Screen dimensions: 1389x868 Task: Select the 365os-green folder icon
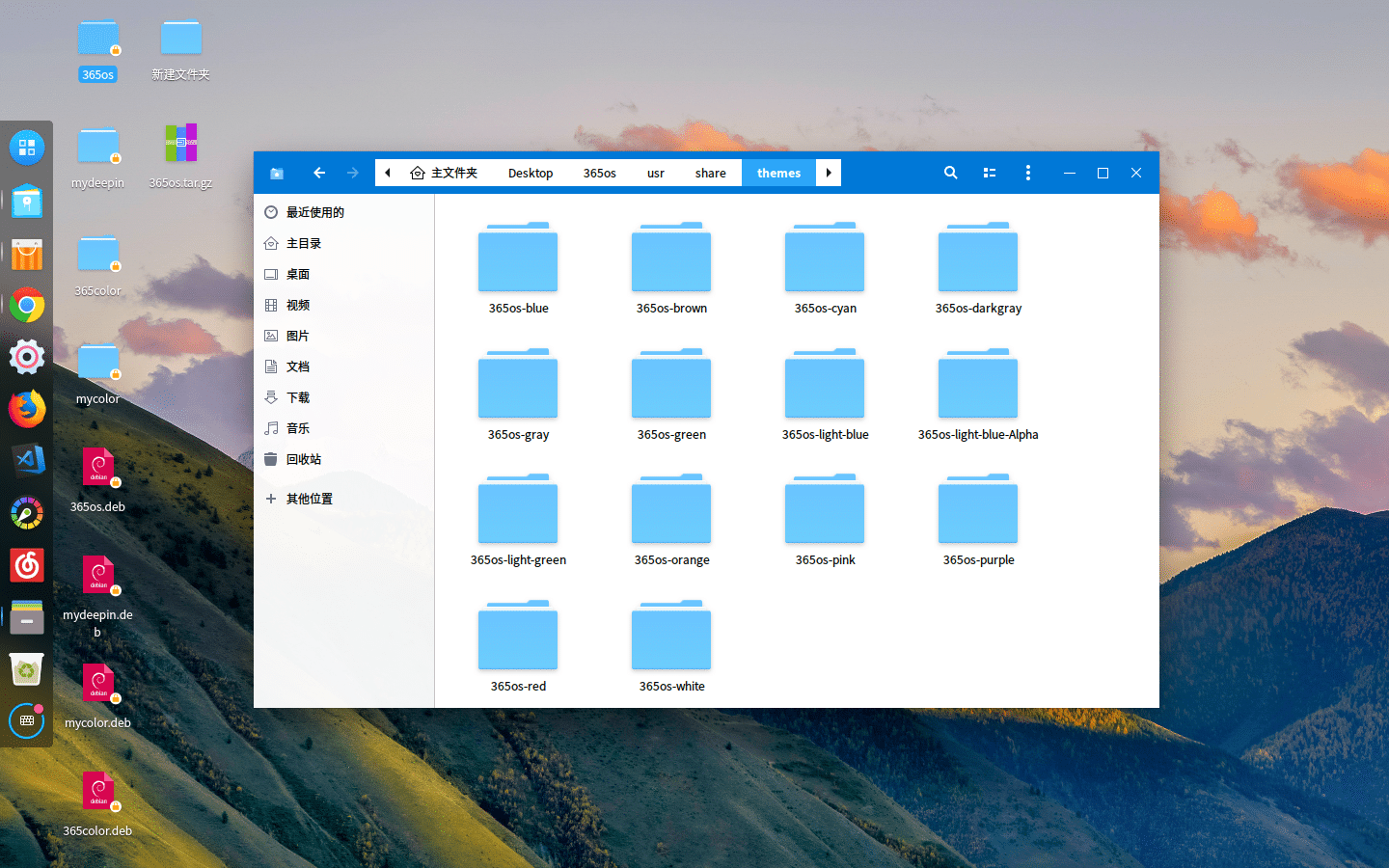(671, 383)
